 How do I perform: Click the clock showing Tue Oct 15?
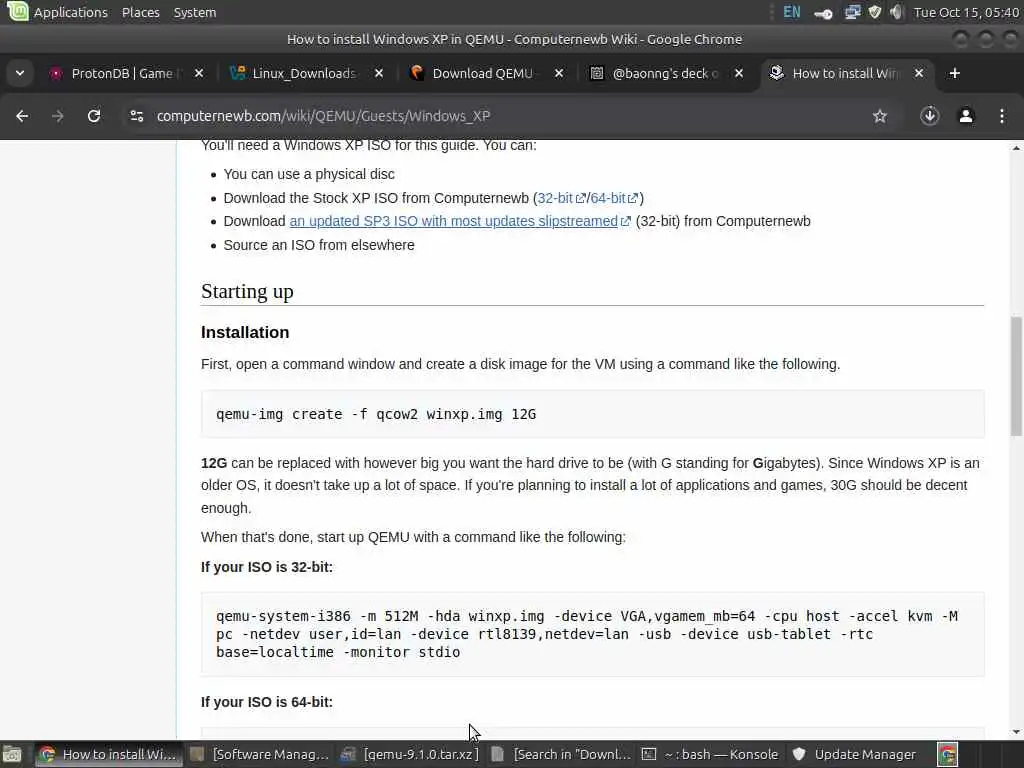coord(966,12)
